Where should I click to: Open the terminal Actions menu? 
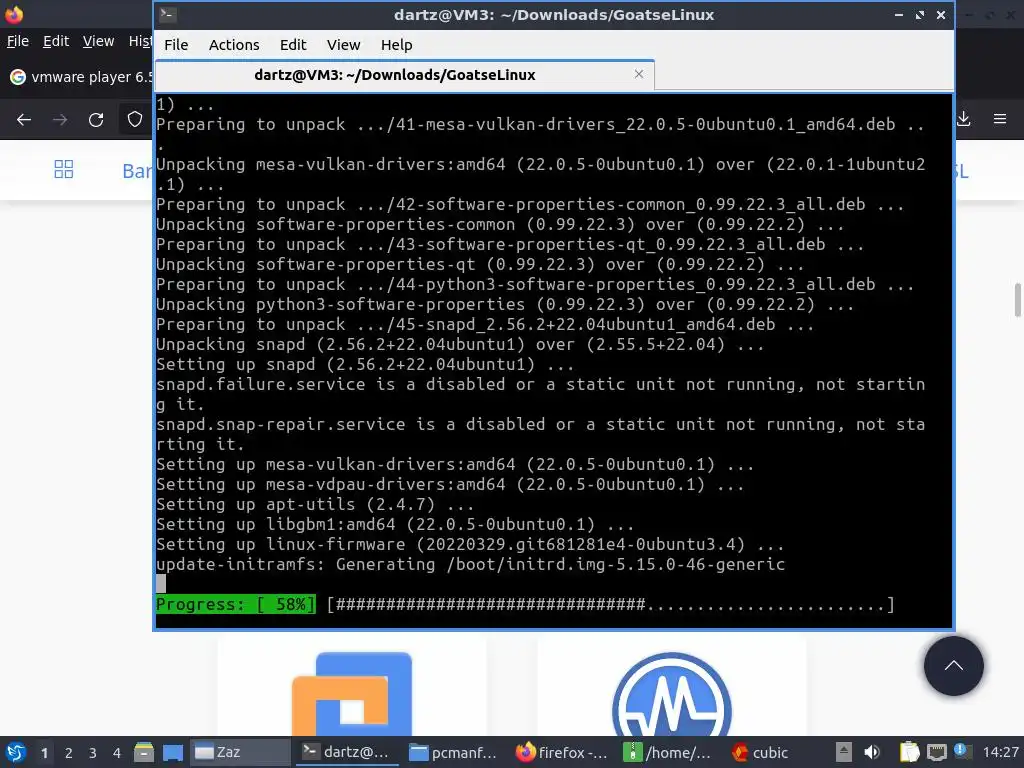coord(234,44)
